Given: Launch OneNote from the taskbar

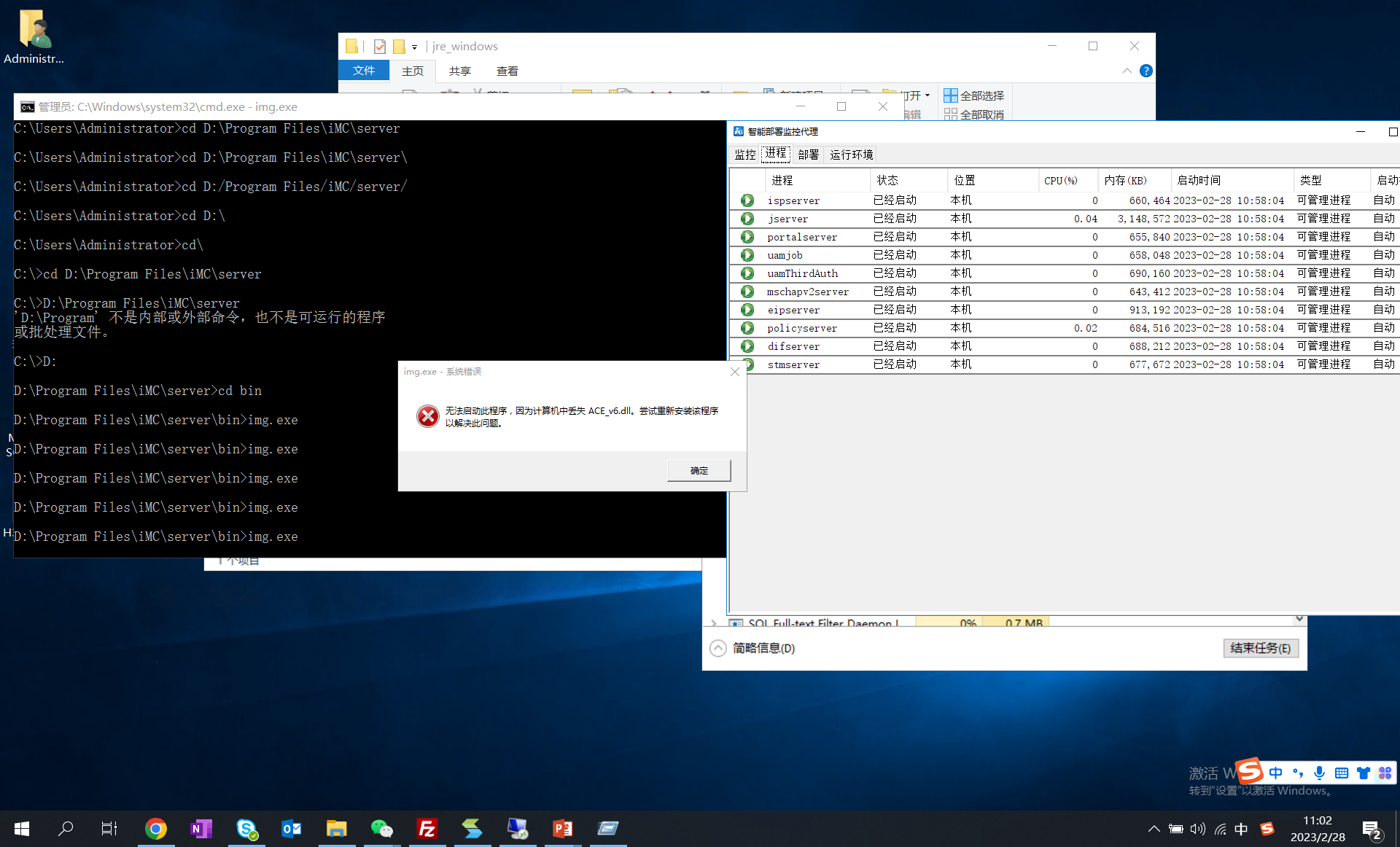Looking at the screenshot, I should click(201, 829).
